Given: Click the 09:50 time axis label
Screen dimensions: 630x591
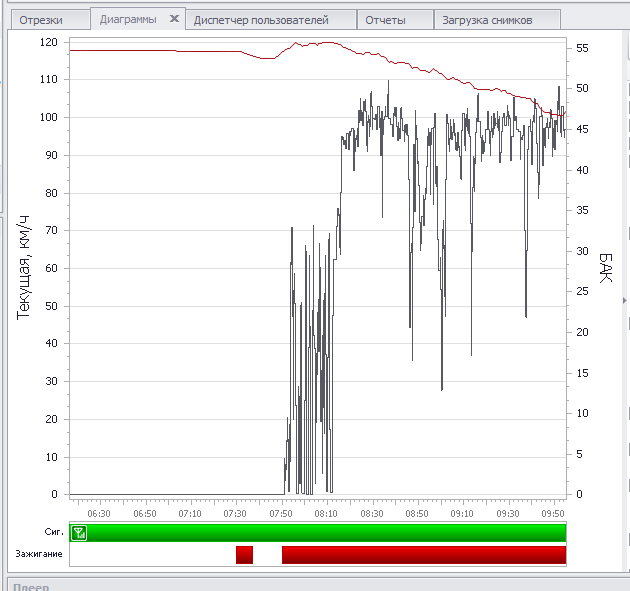Looking at the screenshot, I should 552,513.
